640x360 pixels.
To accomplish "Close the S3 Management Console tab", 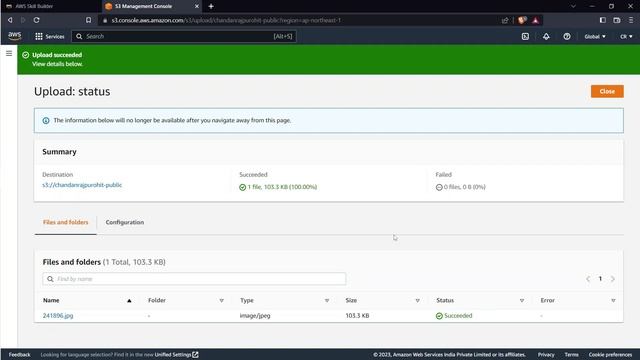I will (197, 6).
